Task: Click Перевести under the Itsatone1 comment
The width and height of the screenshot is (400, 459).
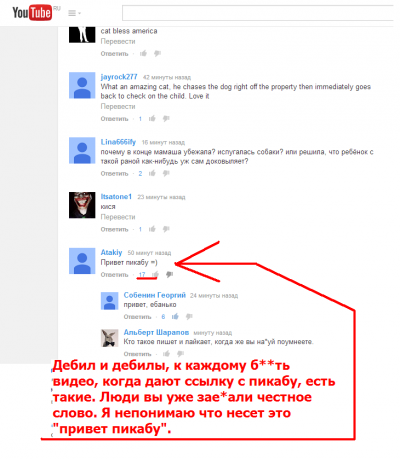Action: [x=118, y=217]
